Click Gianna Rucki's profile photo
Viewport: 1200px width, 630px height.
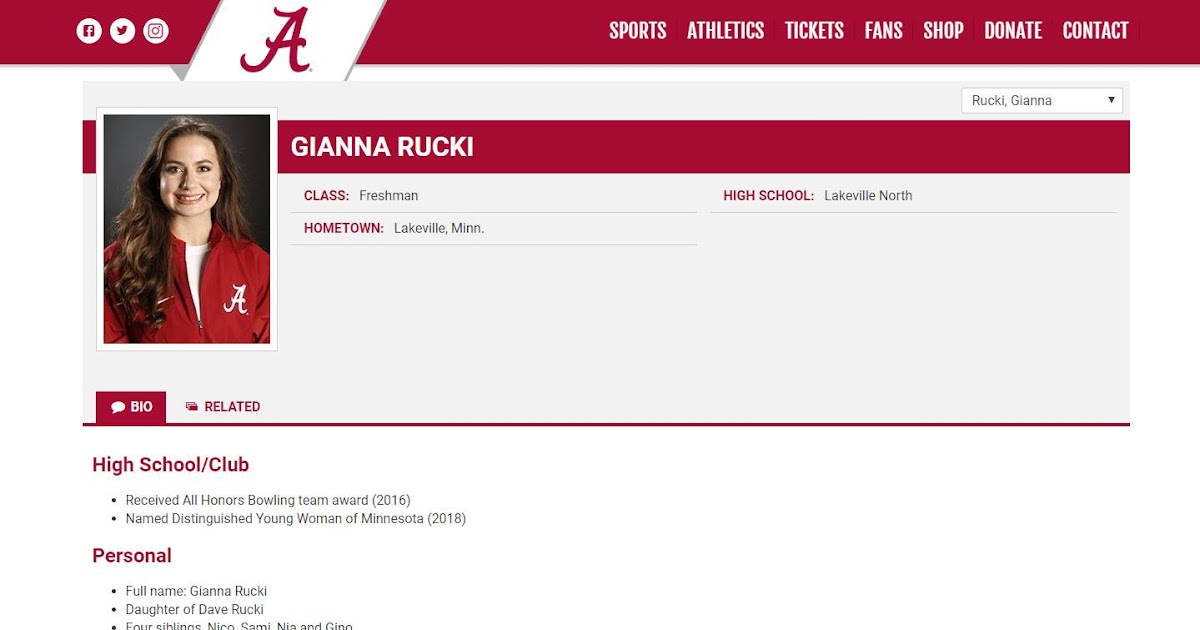187,229
